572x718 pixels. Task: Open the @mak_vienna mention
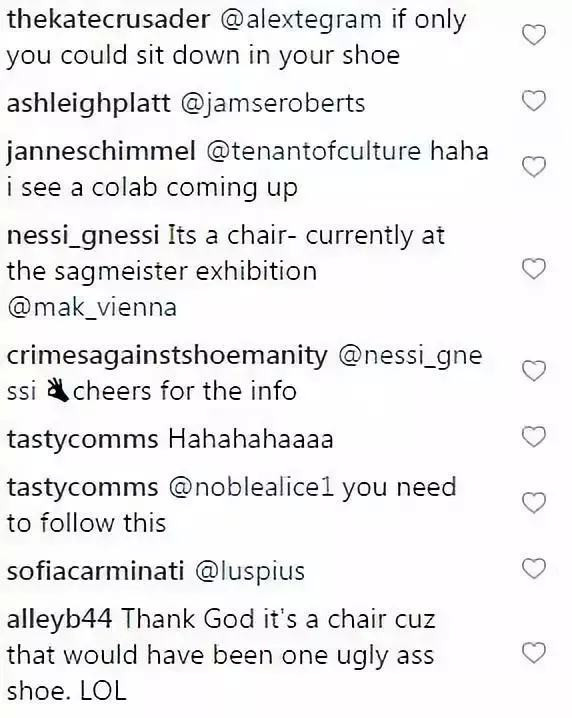92,307
